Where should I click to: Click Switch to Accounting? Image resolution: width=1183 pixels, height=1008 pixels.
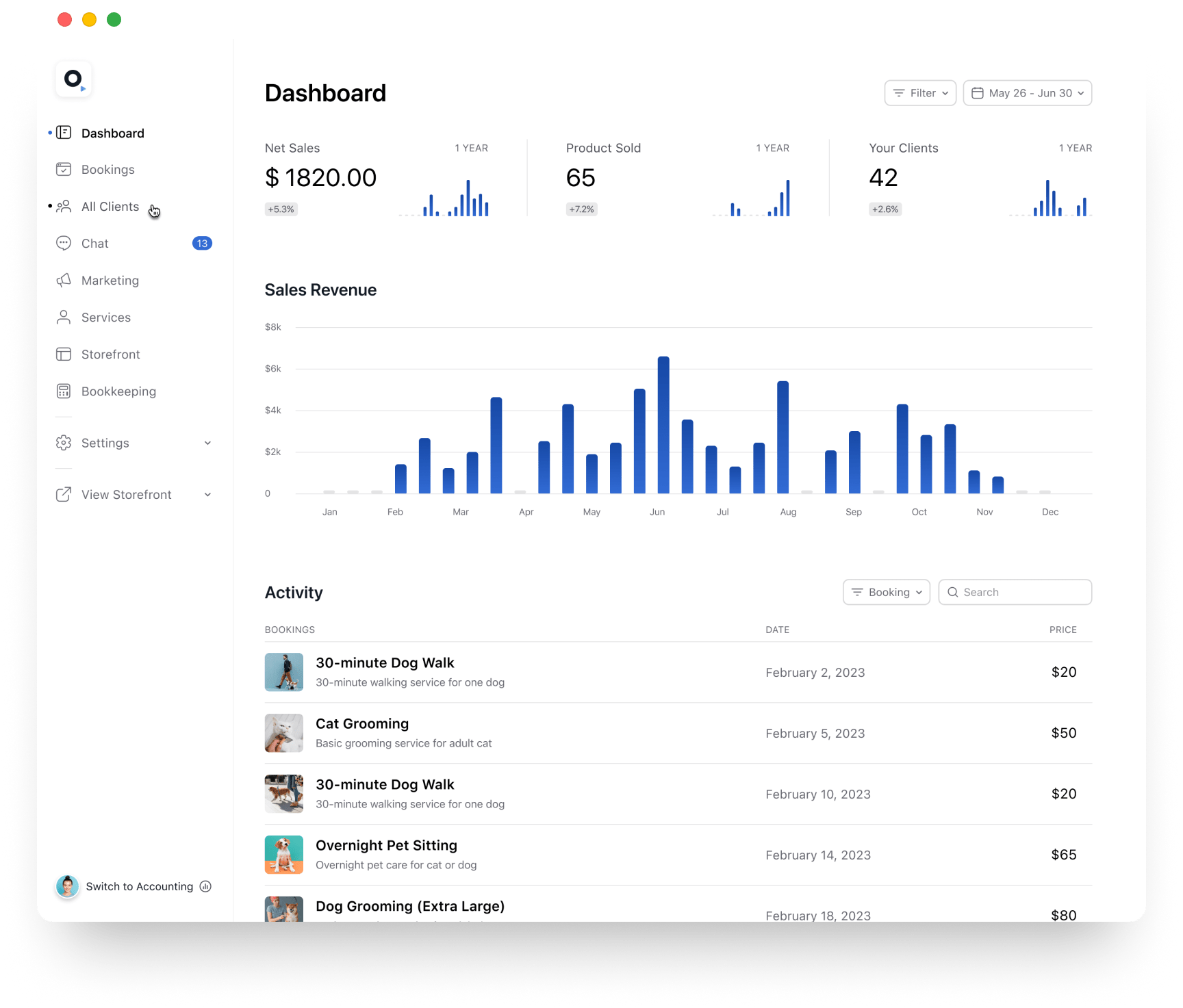[x=140, y=886]
